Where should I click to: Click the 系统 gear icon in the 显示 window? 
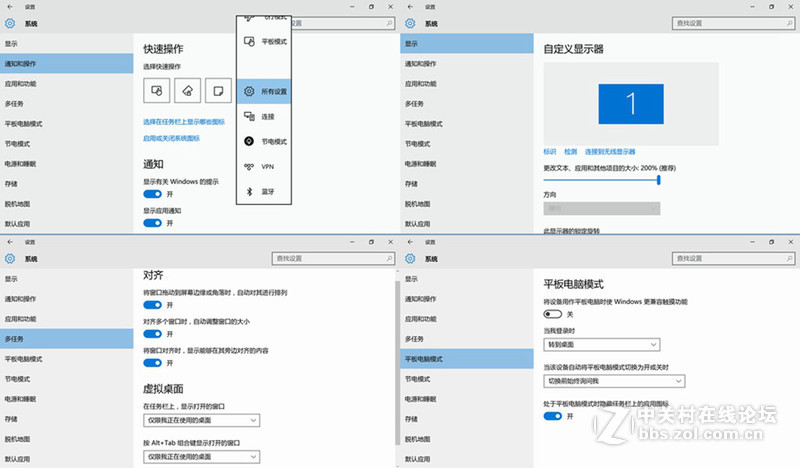pos(410,23)
